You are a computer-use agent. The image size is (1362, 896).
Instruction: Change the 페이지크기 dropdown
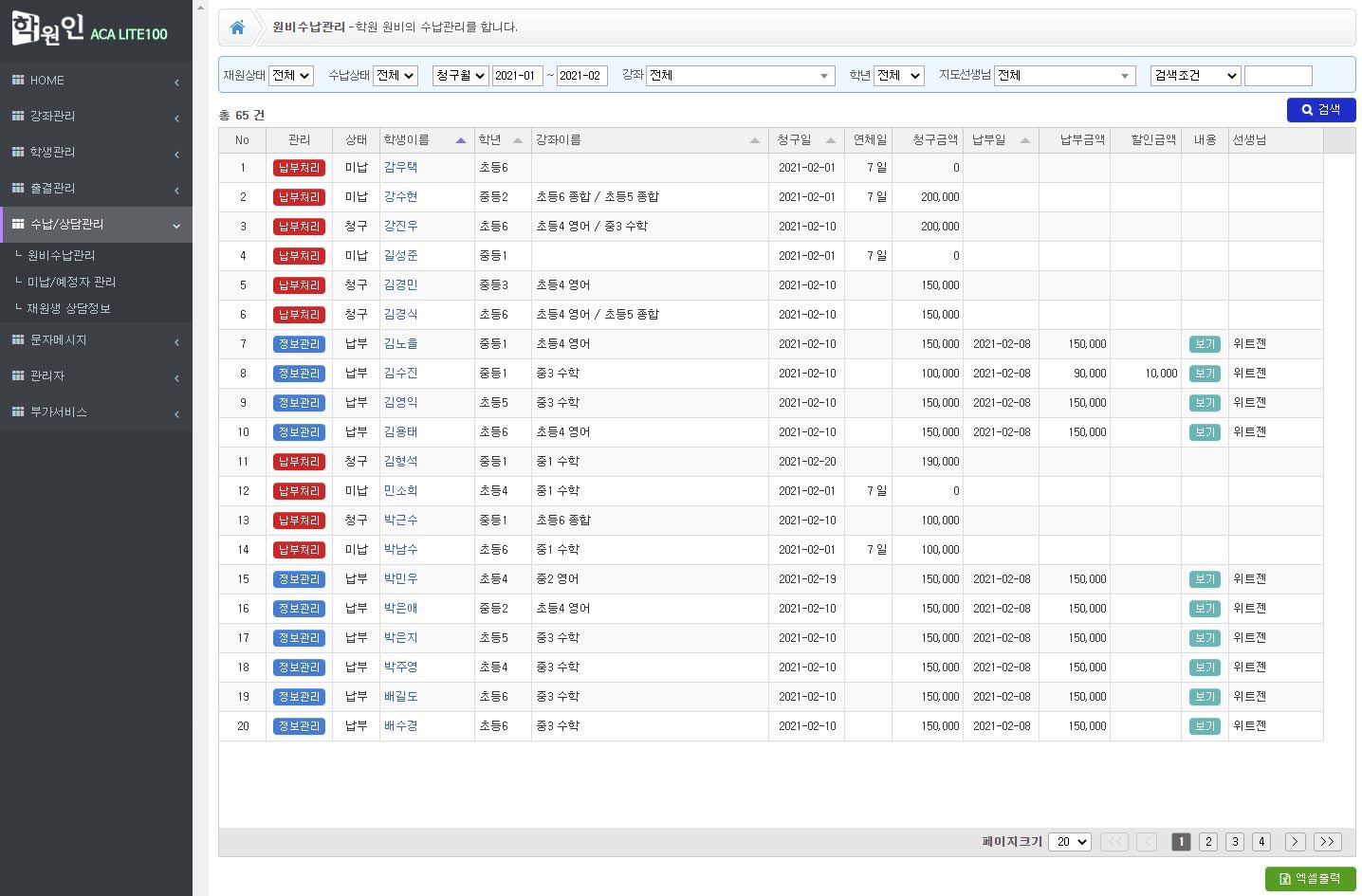point(1070,842)
